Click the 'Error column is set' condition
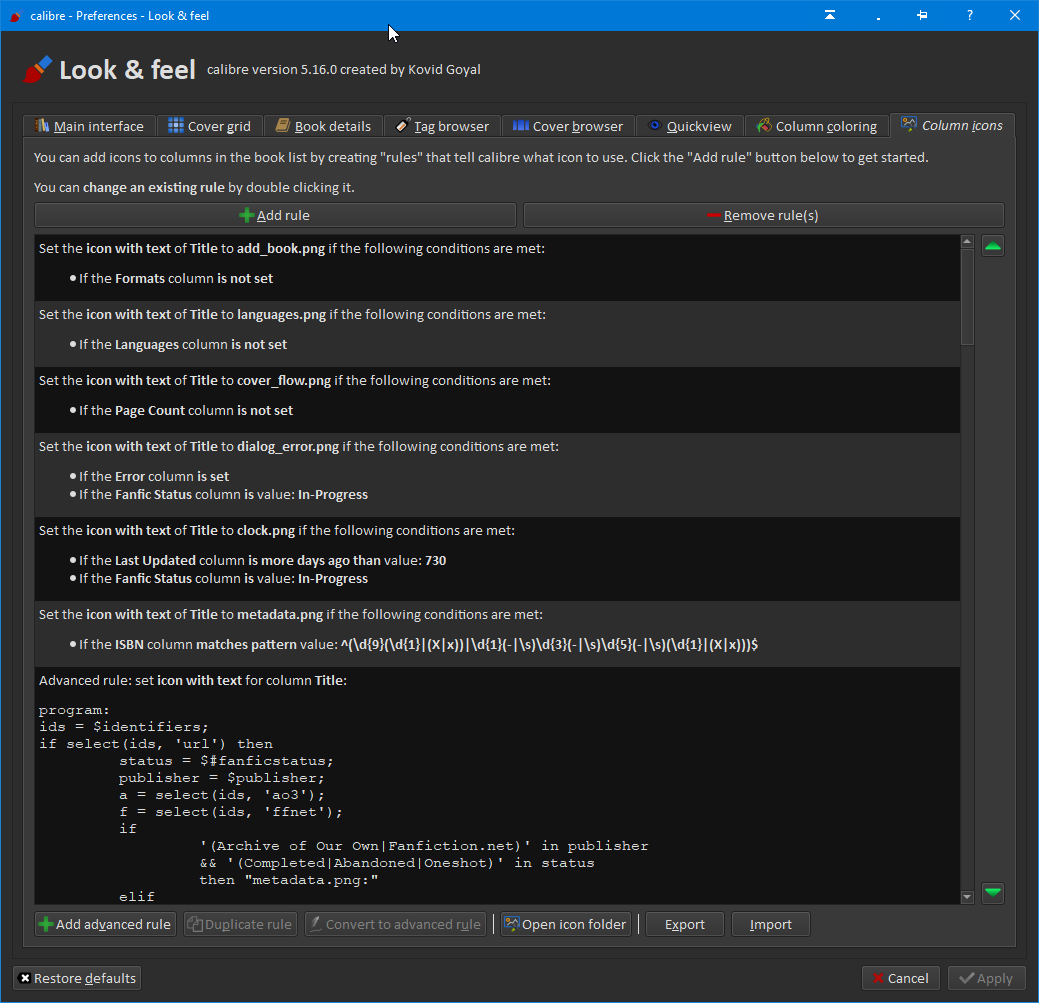Viewport: 1039px width, 1003px height. click(x=154, y=476)
